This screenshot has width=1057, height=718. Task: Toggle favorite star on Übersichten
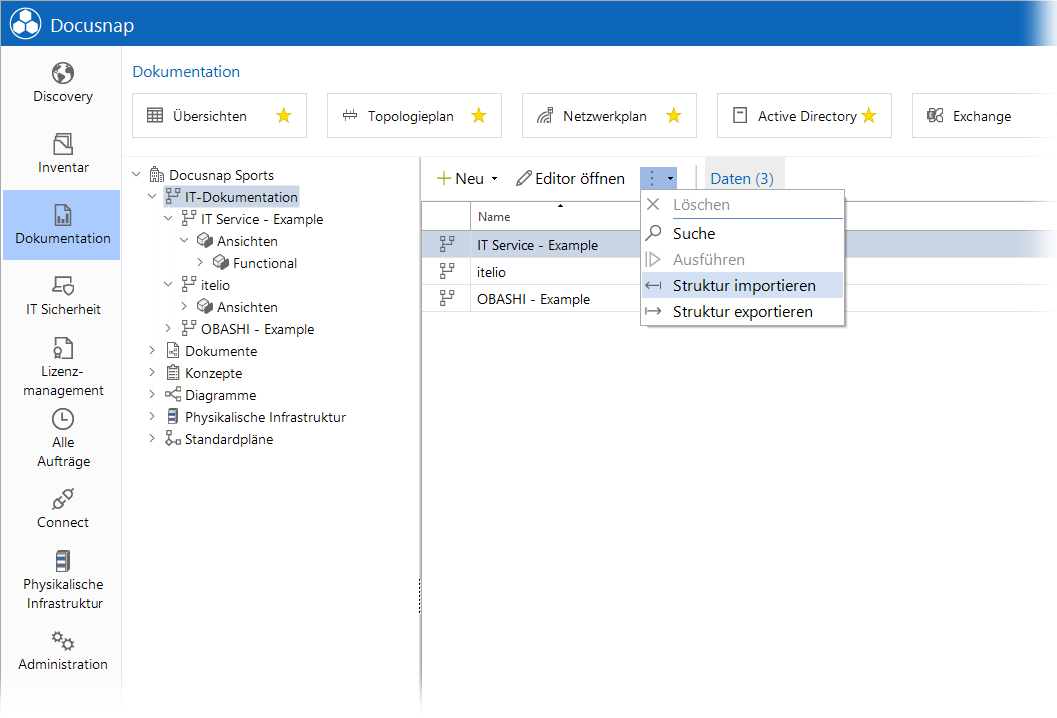tap(284, 116)
